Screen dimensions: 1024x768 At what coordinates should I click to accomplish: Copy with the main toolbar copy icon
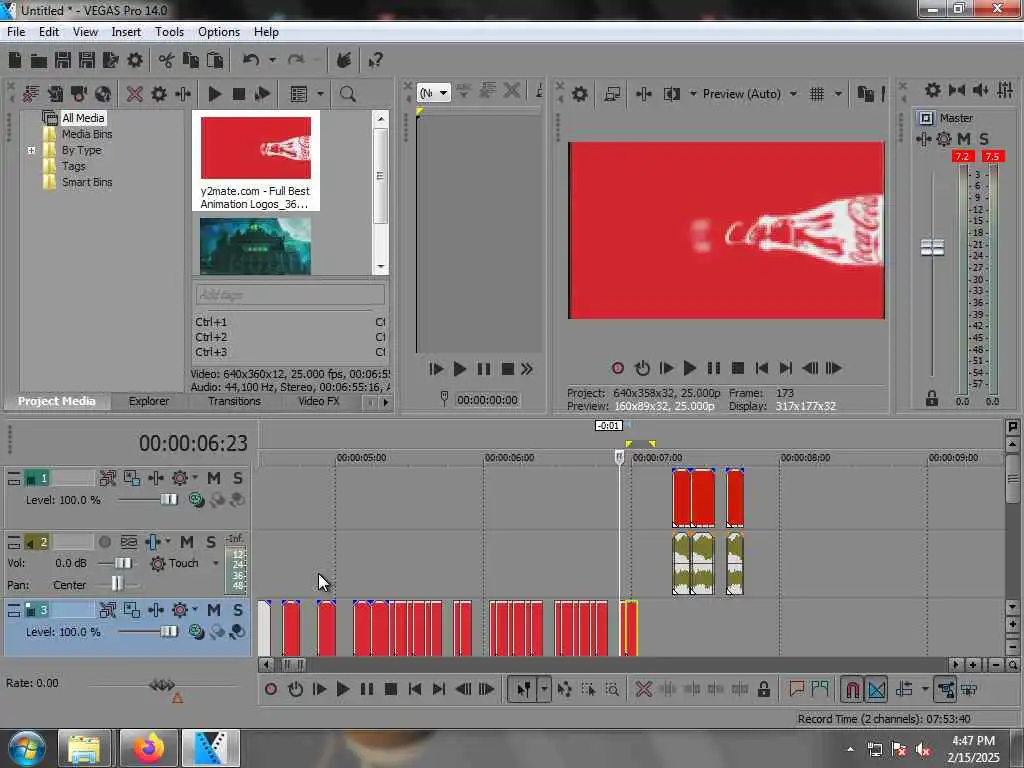(191, 61)
